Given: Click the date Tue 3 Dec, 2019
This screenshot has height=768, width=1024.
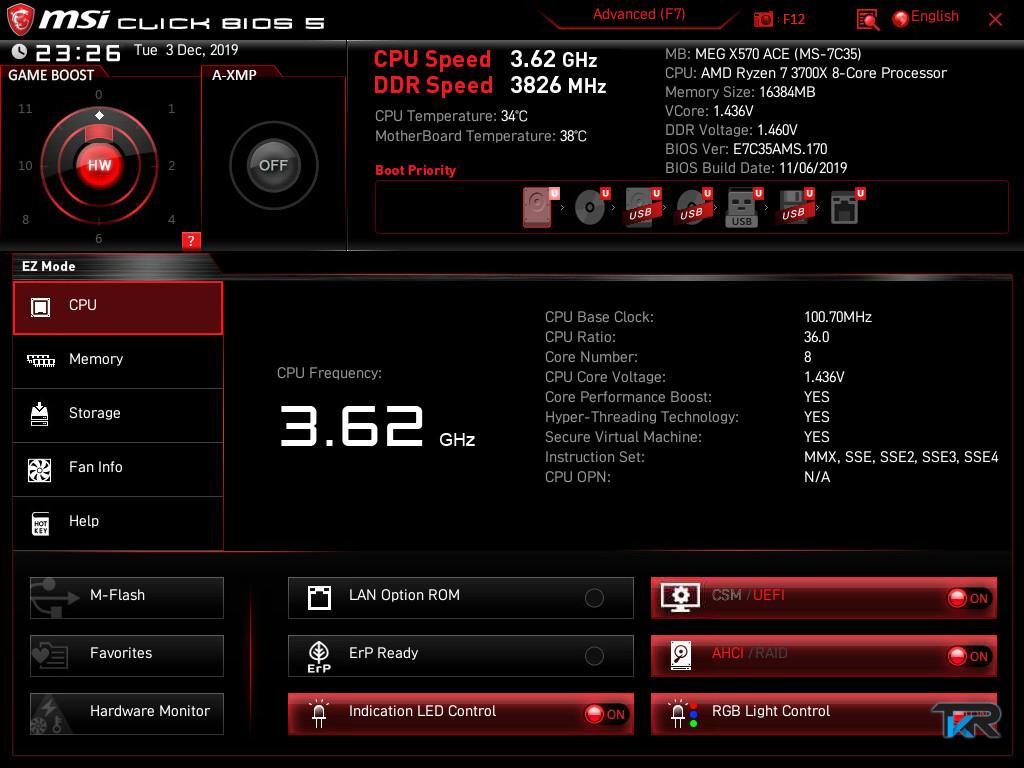Looking at the screenshot, I should pos(186,50).
